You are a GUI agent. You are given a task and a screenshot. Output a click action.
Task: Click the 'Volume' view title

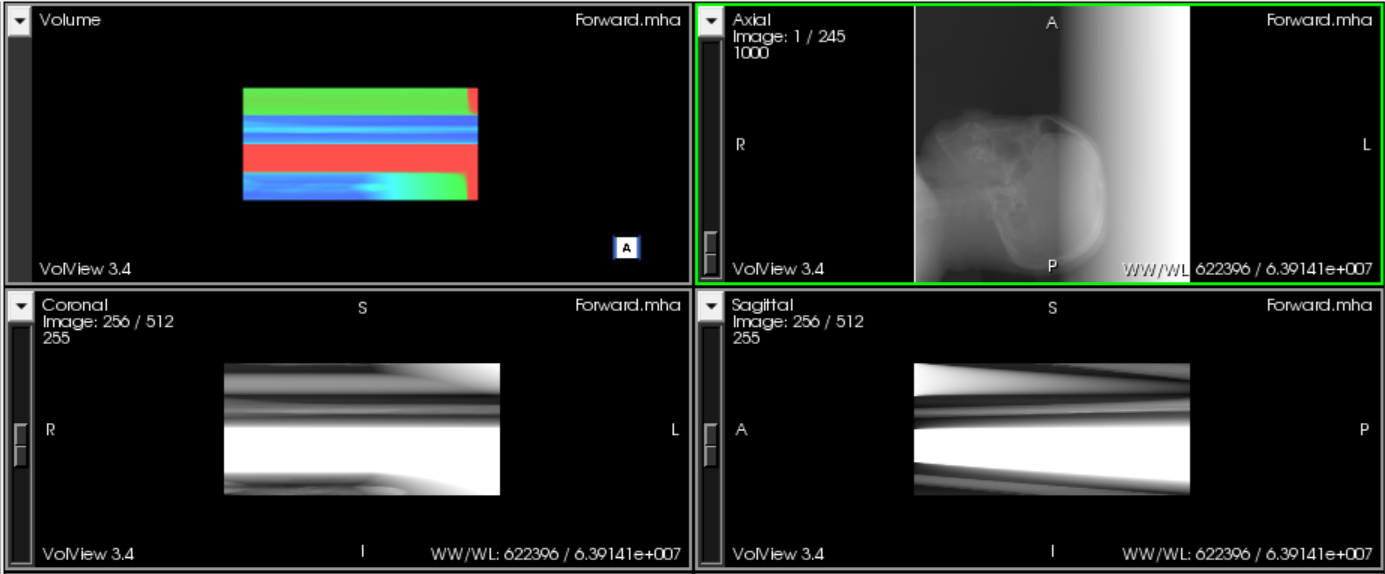click(x=70, y=20)
